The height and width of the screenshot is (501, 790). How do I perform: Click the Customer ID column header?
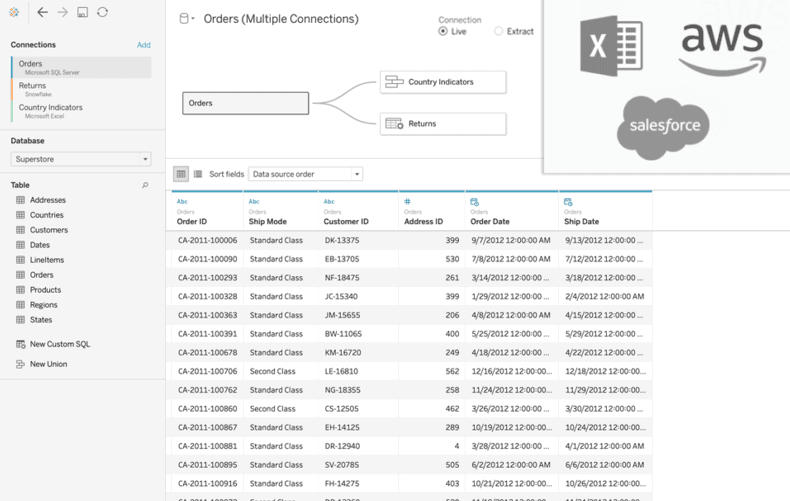click(346, 221)
